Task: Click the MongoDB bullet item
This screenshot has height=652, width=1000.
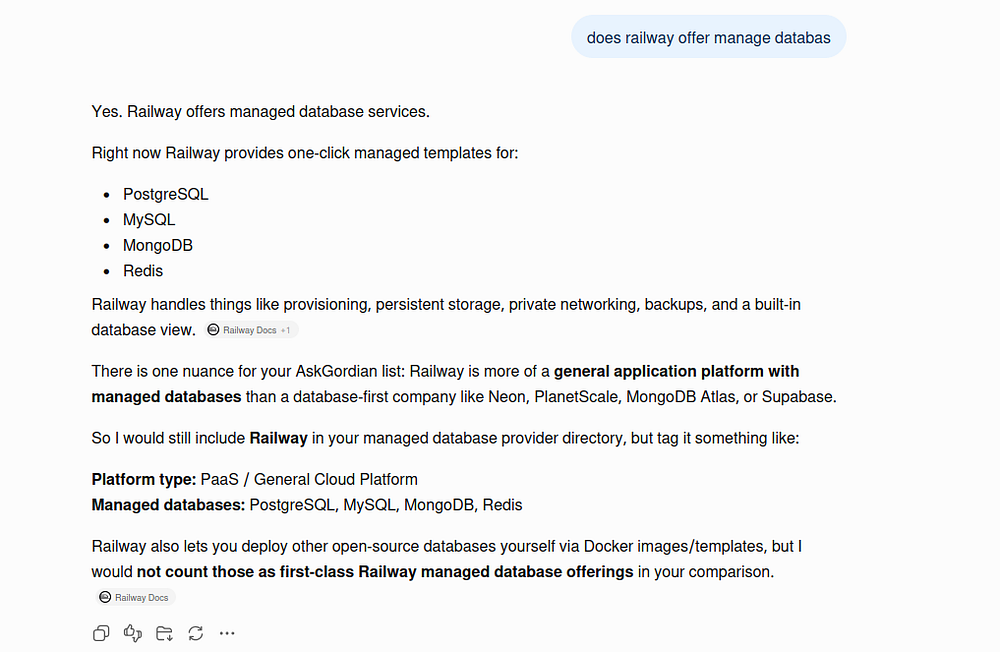Action: (x=158, y=245)
